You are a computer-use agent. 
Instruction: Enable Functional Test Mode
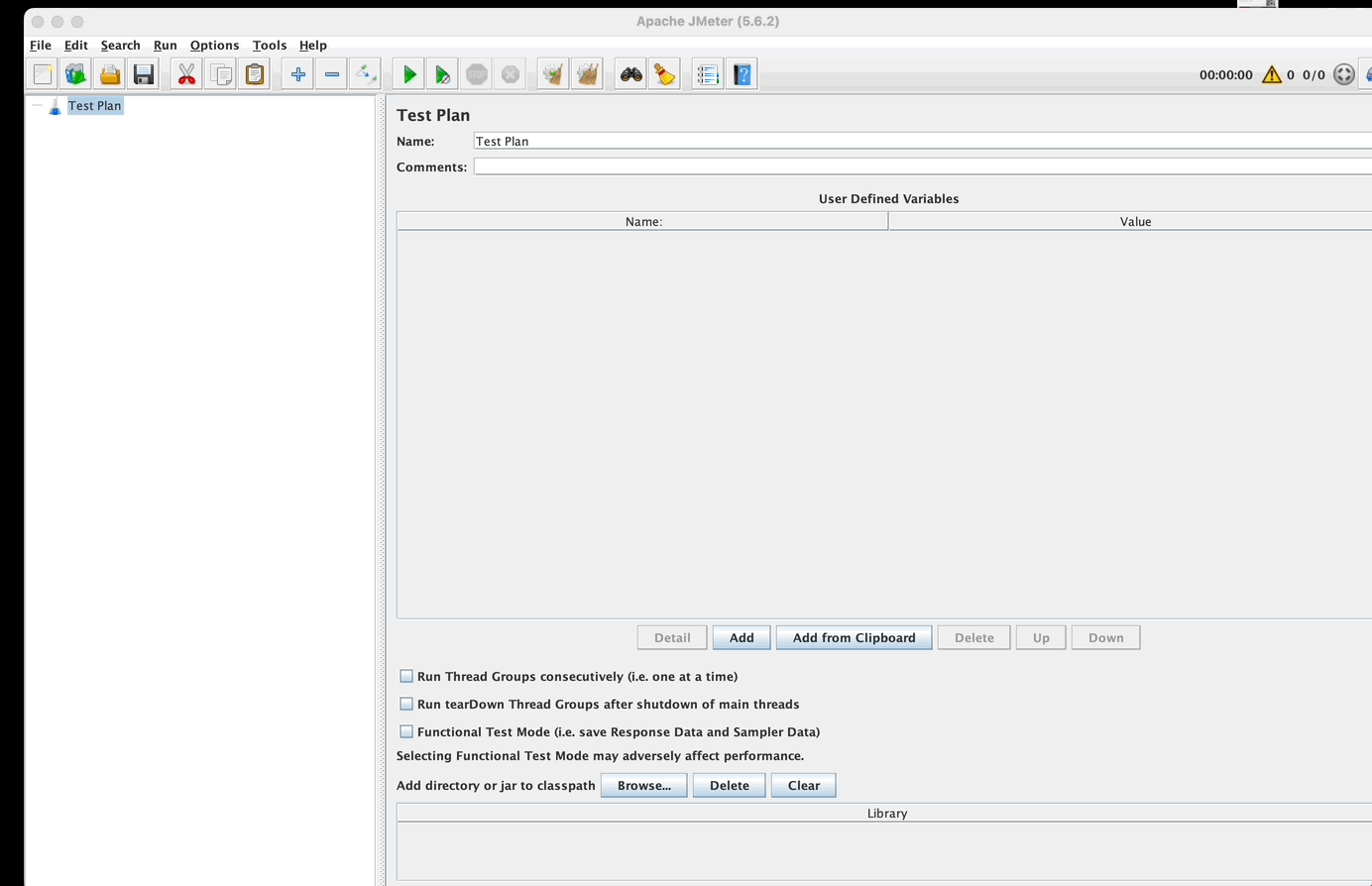[406, 730]
